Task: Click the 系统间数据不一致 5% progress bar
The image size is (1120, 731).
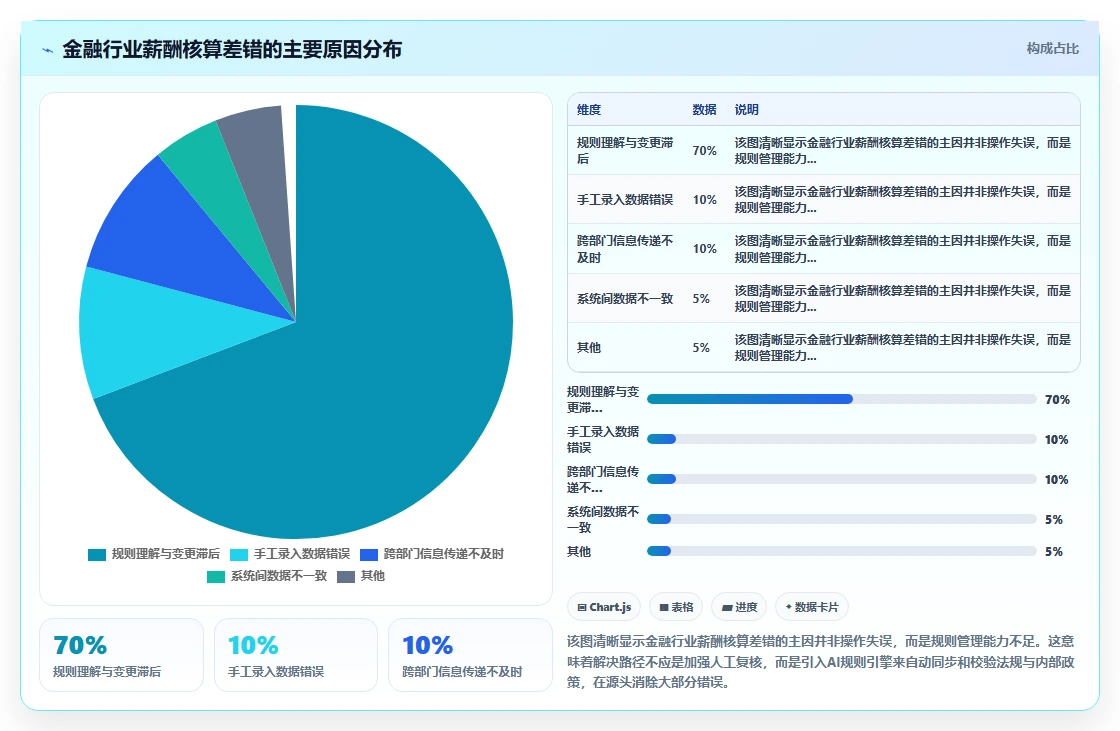Action: pyautogui.click(x=841, y=519)
